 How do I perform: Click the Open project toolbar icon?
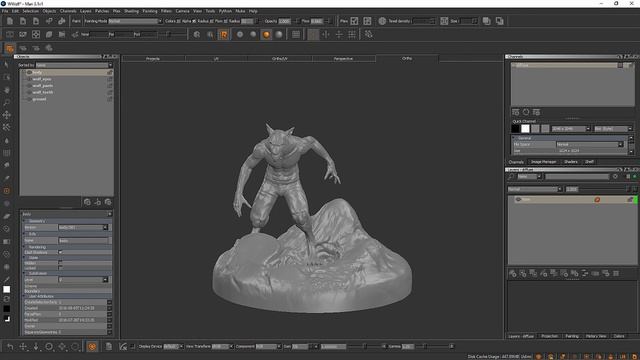(23, 21)
